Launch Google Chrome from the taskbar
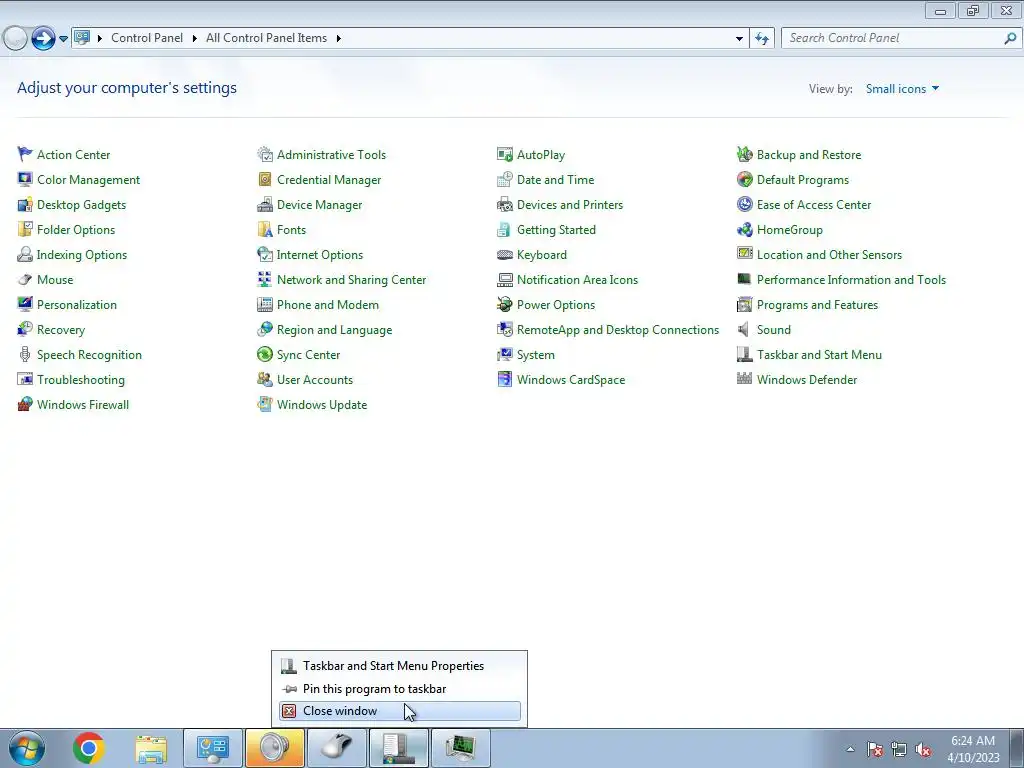Image resolution: width=1024 pixels, height=768 pixels. click(x=89, y=748)
